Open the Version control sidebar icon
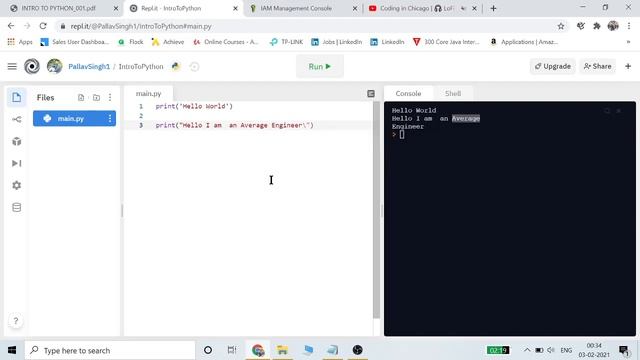 tap(17, 119)
